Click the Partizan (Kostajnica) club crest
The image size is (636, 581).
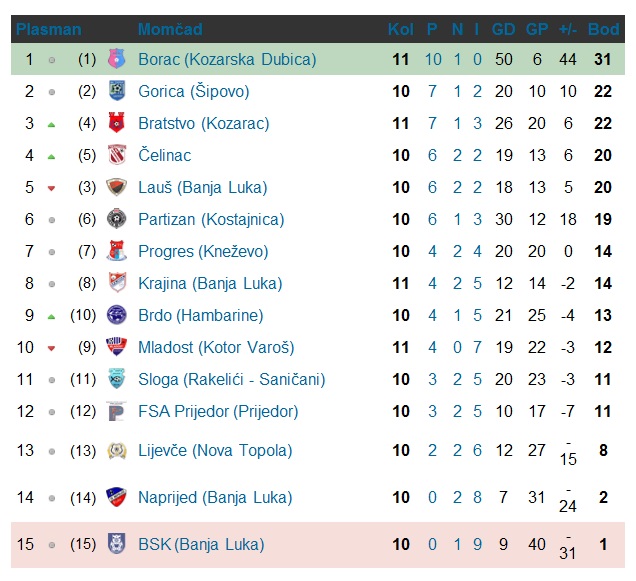click(116, 220)
